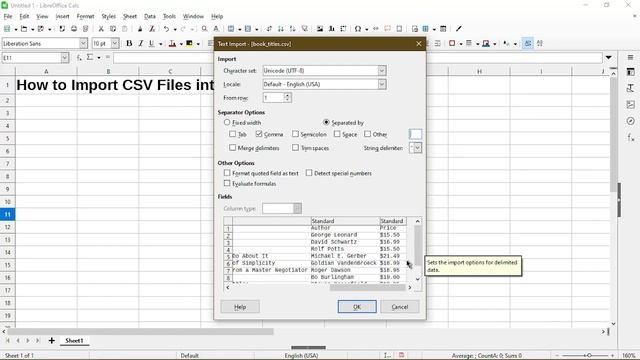Open the Locale dropdown
Viewport: 640px width, 360px height.
382,84
